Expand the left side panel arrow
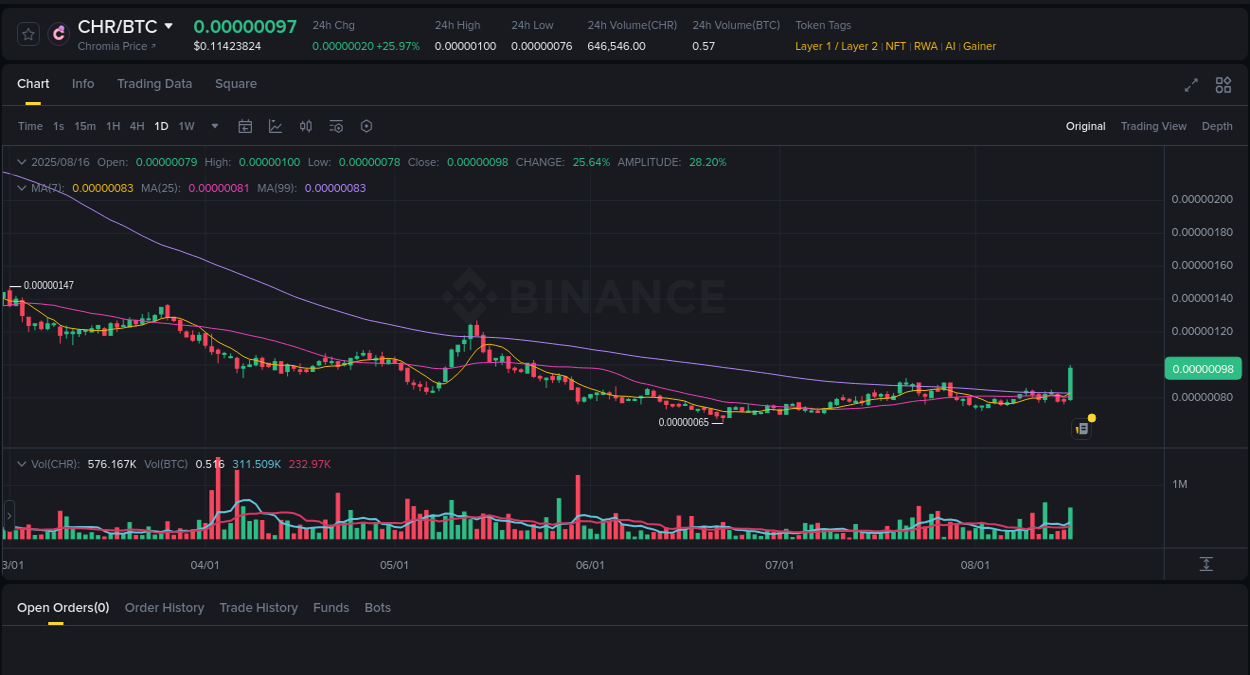The height and width of the screenshot is (675, 1250). pyautogui.click(x=9, y=516)
